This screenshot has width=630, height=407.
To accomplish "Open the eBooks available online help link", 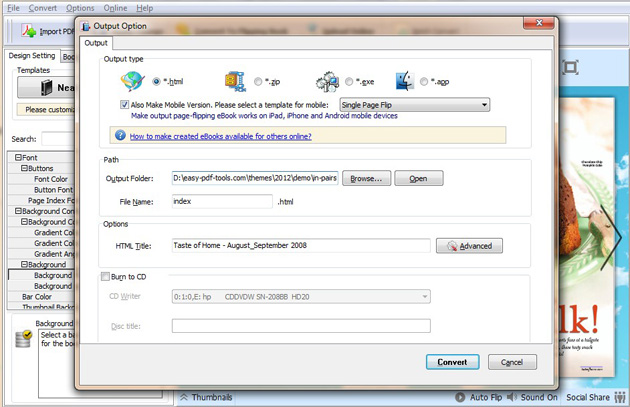I will [221, 136].
